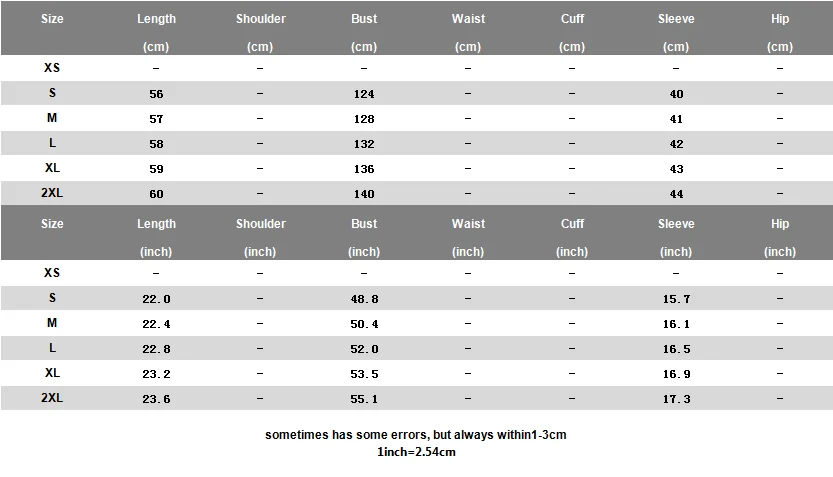Select the S size row in the cm table
Viewport: 833px width, 477px height.
click(x=416, y=93)
